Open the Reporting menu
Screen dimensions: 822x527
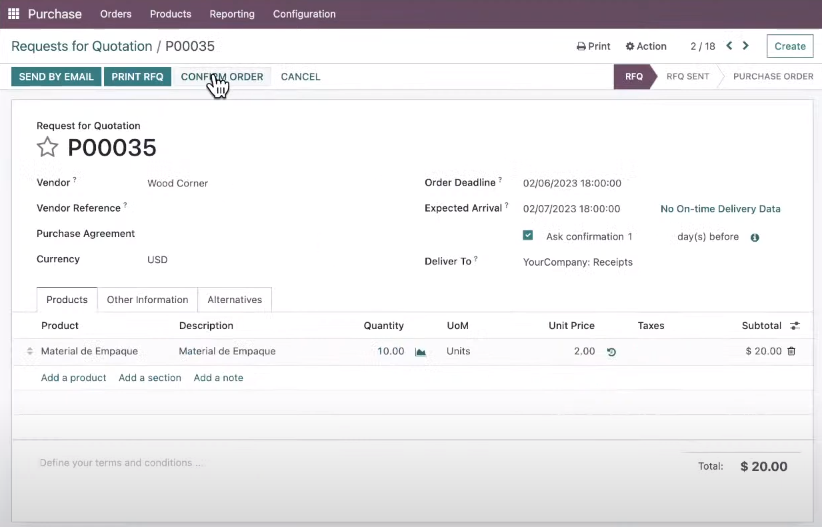[x=232, y=14]
